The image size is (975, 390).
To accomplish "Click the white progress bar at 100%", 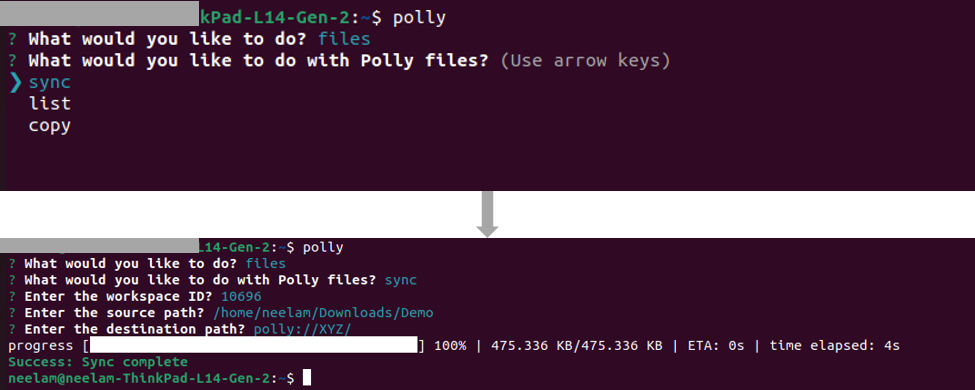I will coord(254,345).
